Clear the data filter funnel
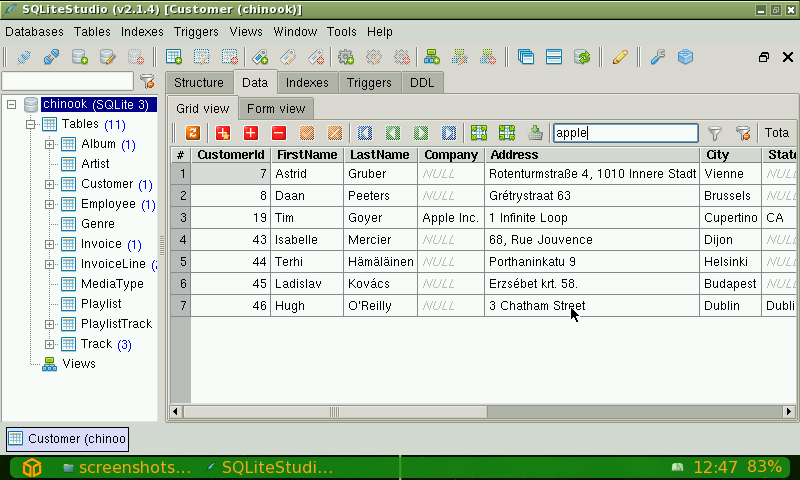This screenshot has height=480, width=800. 743,133
